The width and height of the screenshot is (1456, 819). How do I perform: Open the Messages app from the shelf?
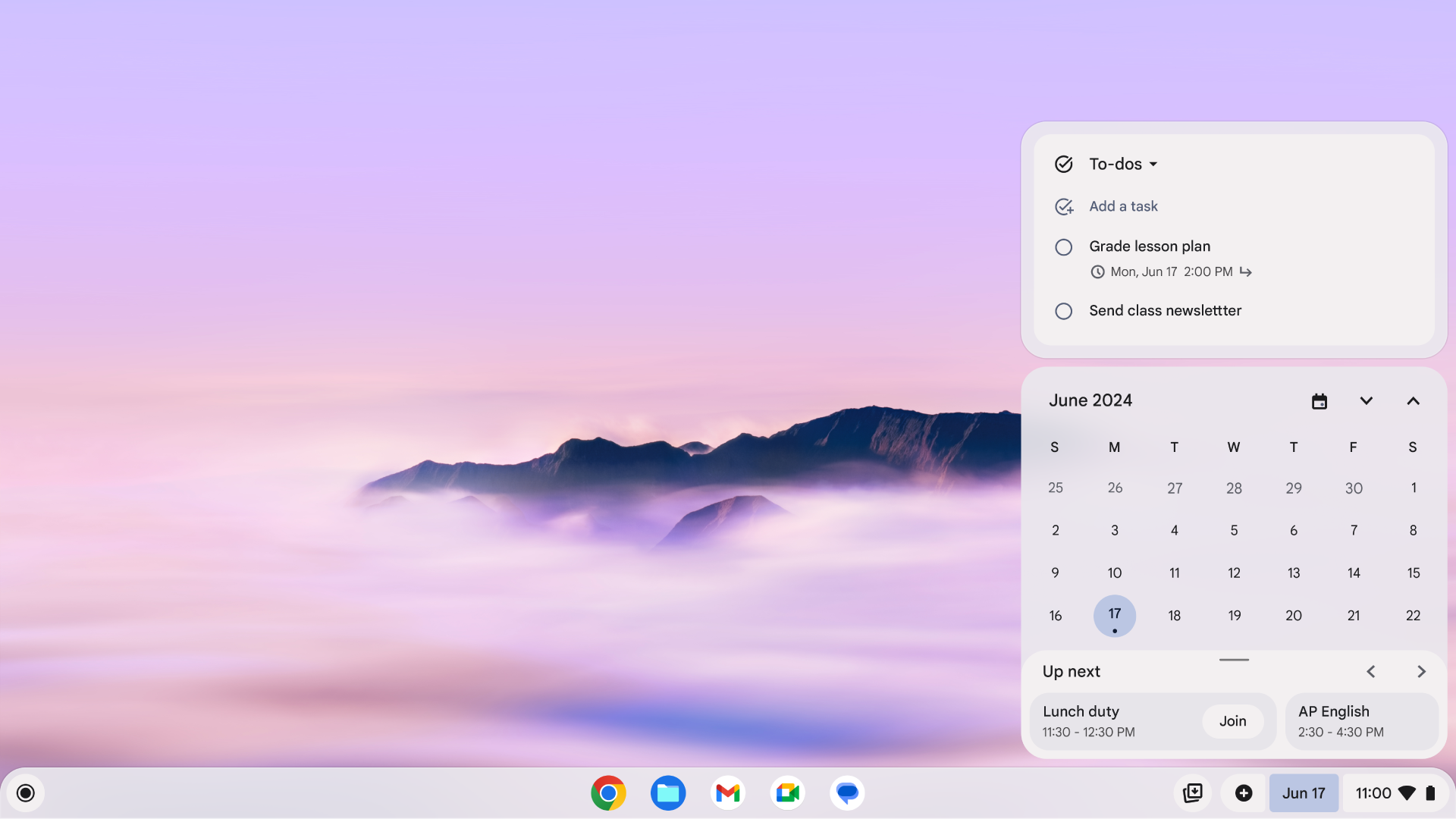click(847, 792)
